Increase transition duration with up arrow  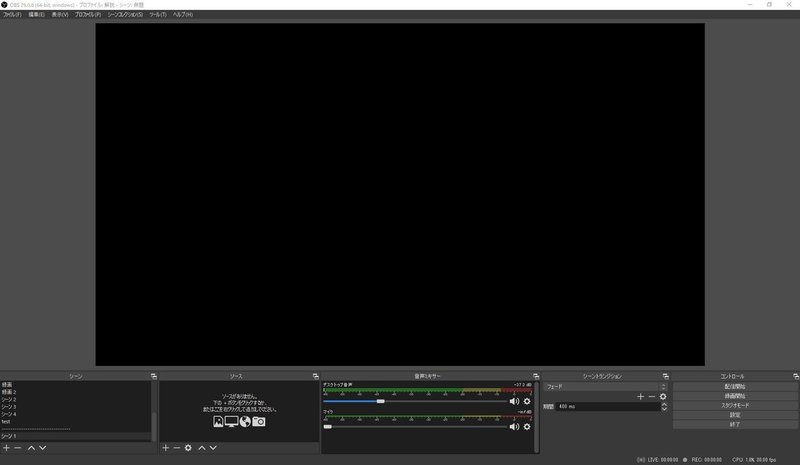pos(664,404)
